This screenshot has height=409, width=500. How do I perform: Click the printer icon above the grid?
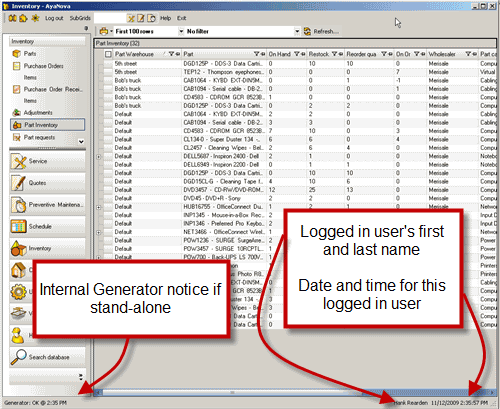104,31
